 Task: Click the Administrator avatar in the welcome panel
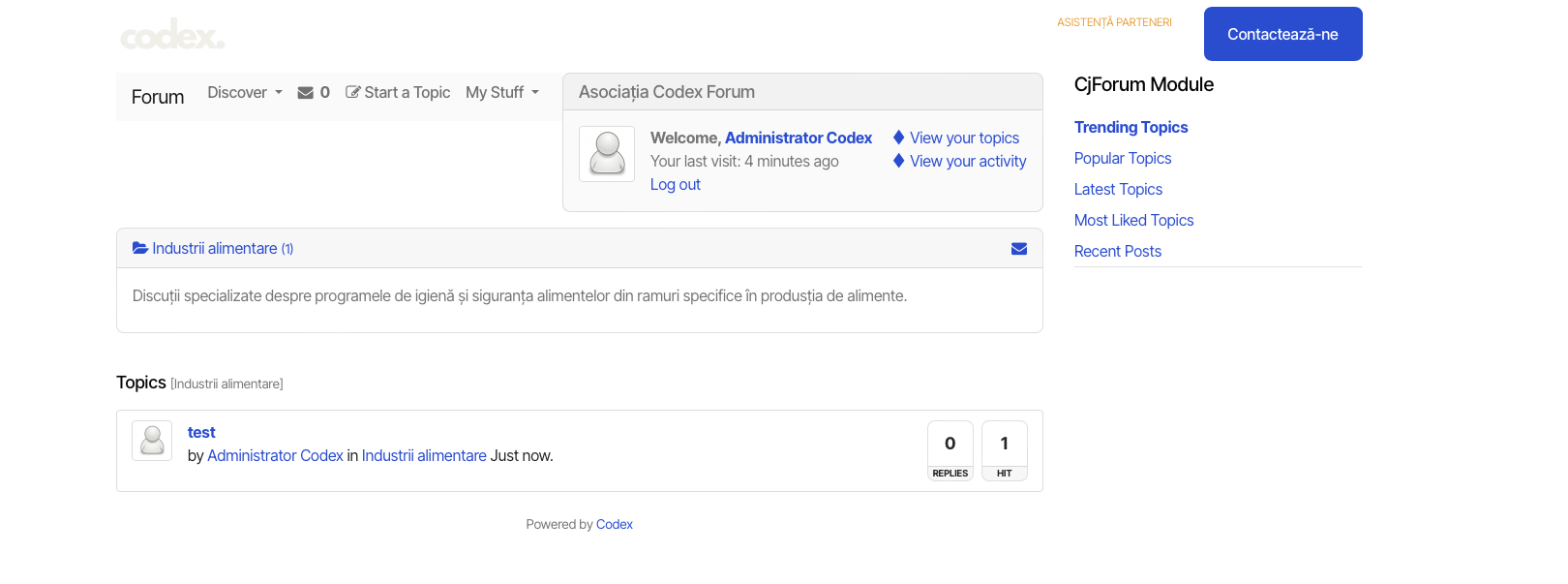(607, 154)
